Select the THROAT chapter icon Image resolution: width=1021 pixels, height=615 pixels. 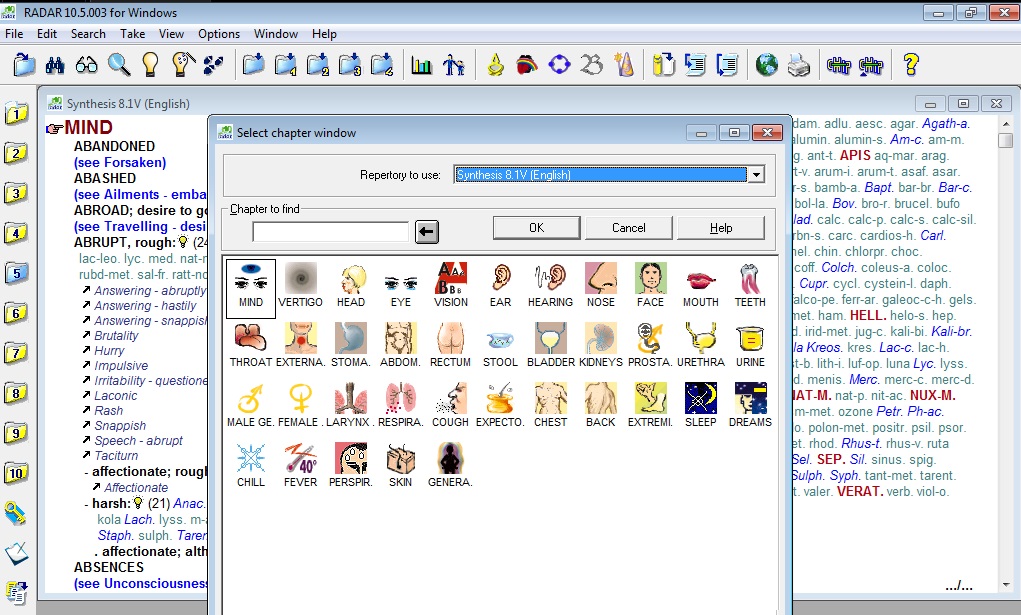251,347
